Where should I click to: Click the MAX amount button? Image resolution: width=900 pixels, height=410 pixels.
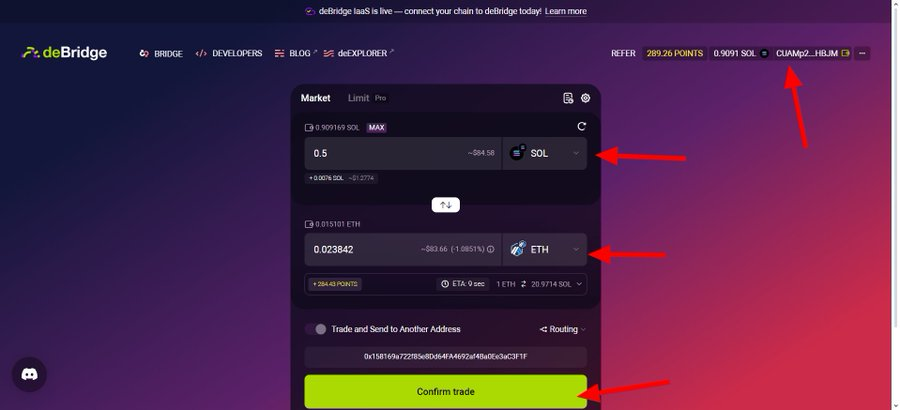377,127
